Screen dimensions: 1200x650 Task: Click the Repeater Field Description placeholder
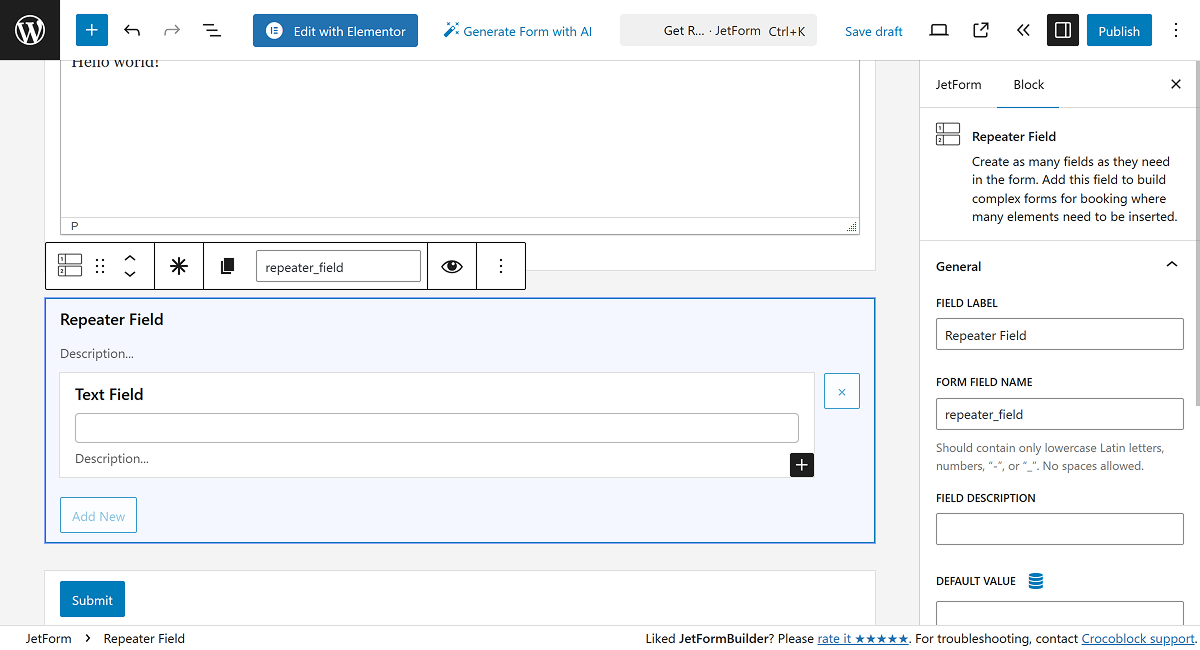click(x=97, y=353)
